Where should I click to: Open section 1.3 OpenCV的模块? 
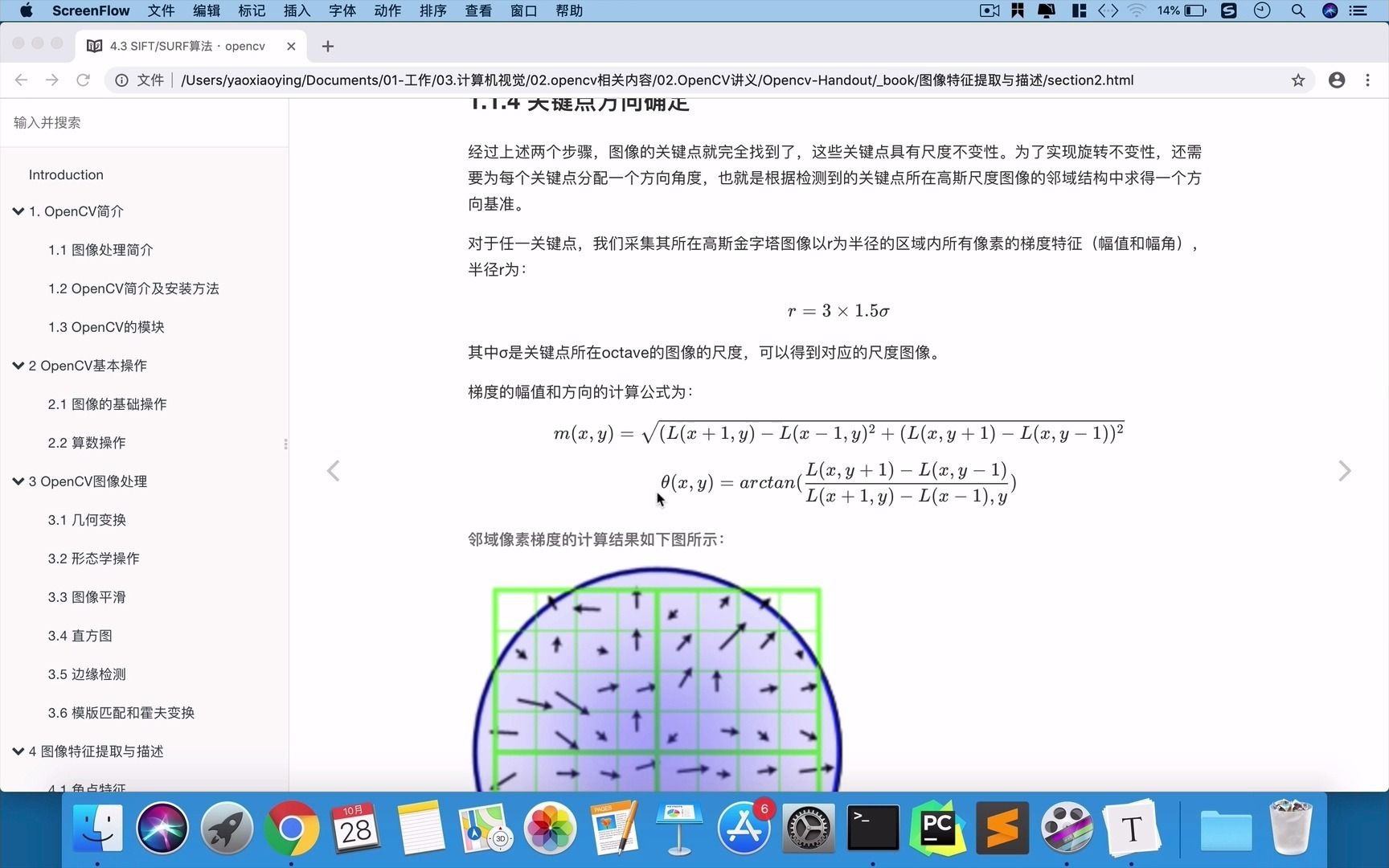pos(106,327)
